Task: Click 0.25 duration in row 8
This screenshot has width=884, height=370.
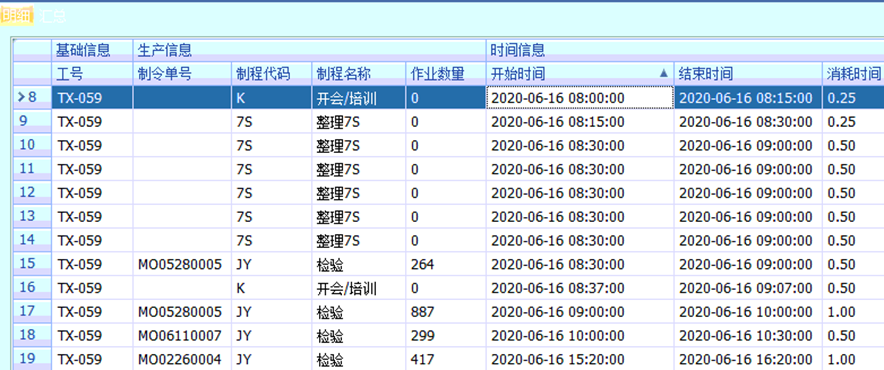Action: 853,98
